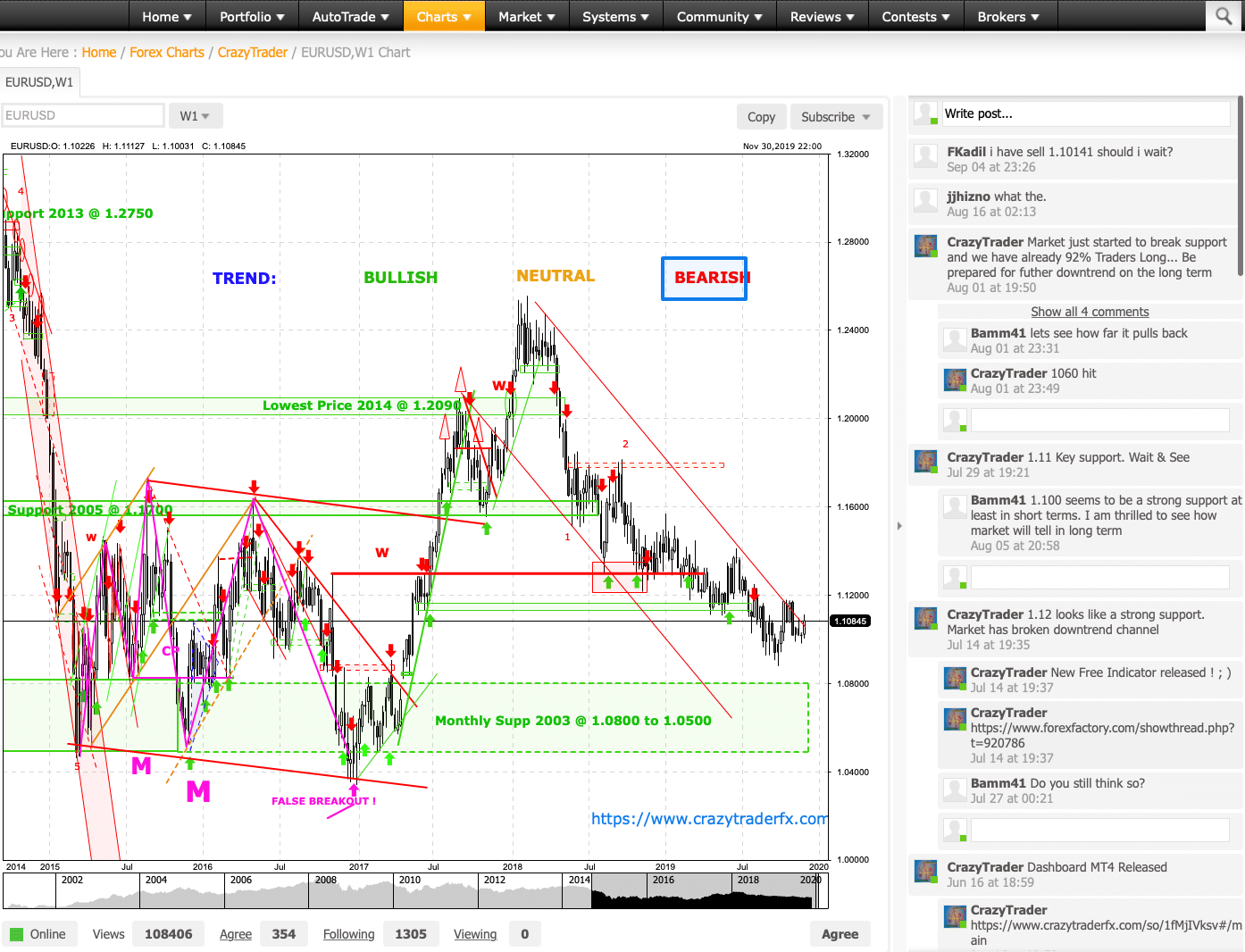Open the Home menu
This screenshot has width=1245, height=952.
point(167,16)
